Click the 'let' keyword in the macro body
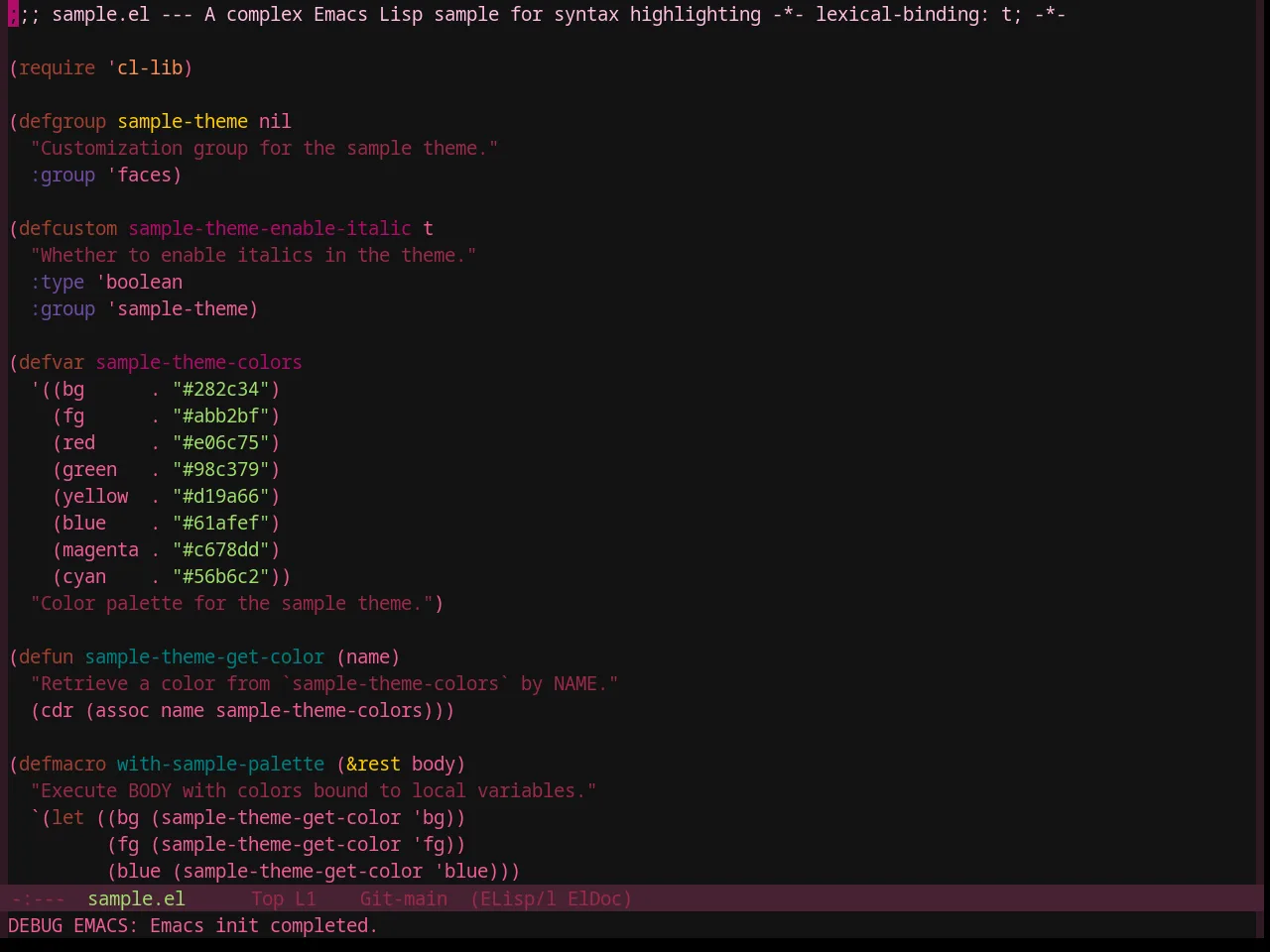Image resolution: width=1270 pixels, height=952 pixels. (x=68, y=817)
